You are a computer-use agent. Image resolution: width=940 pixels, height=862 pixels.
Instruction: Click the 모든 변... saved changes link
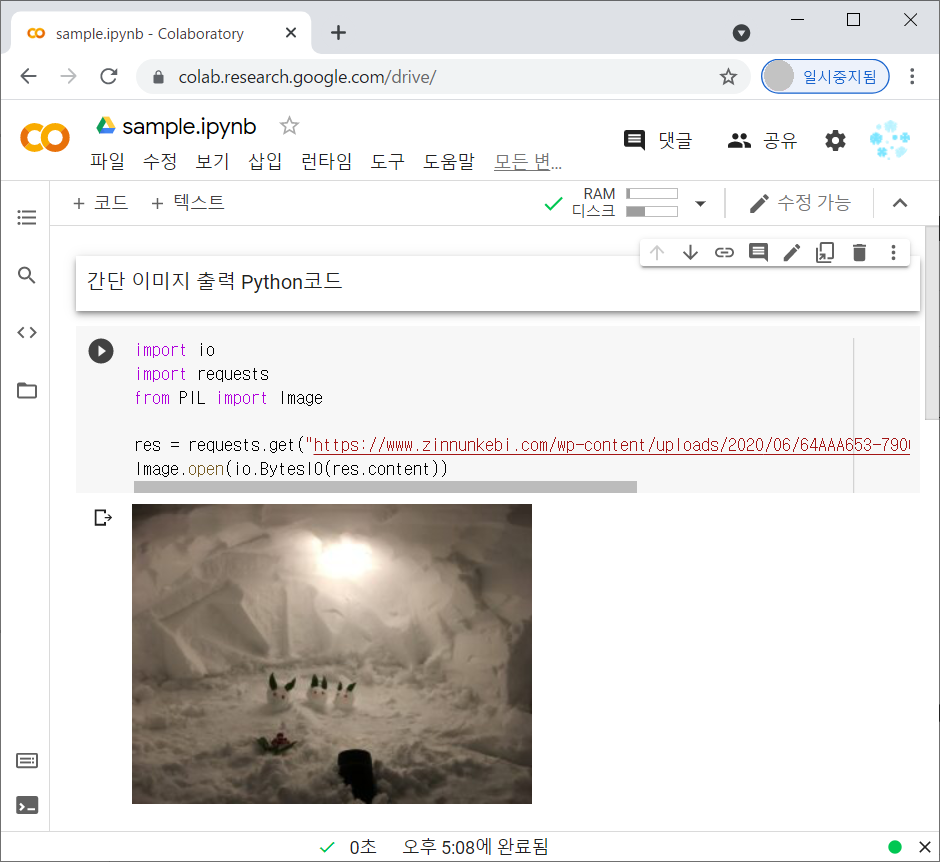[528, 161]
